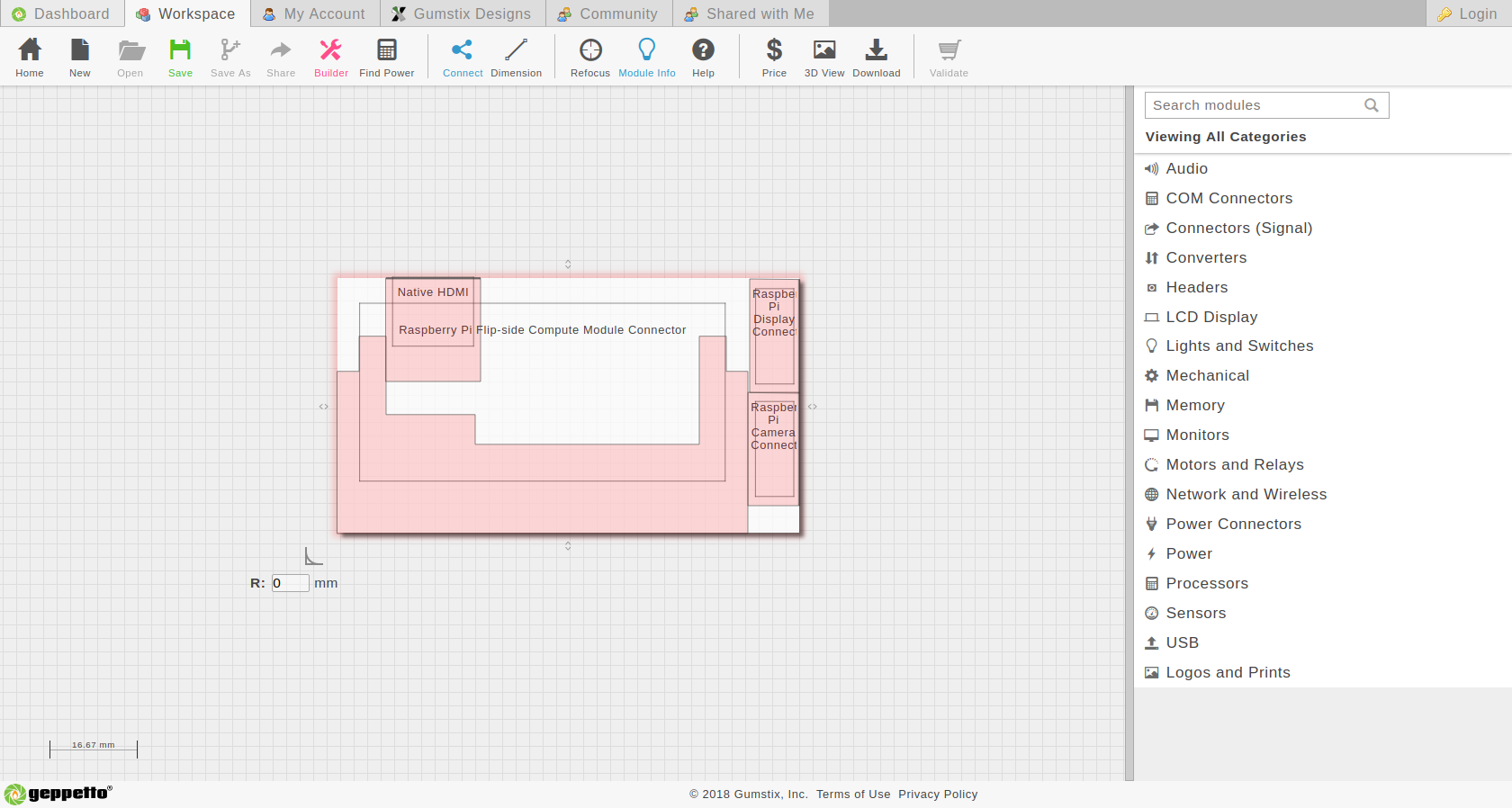
Task: Click the workspace vertical scrollbar
Action: point(1129,434)
